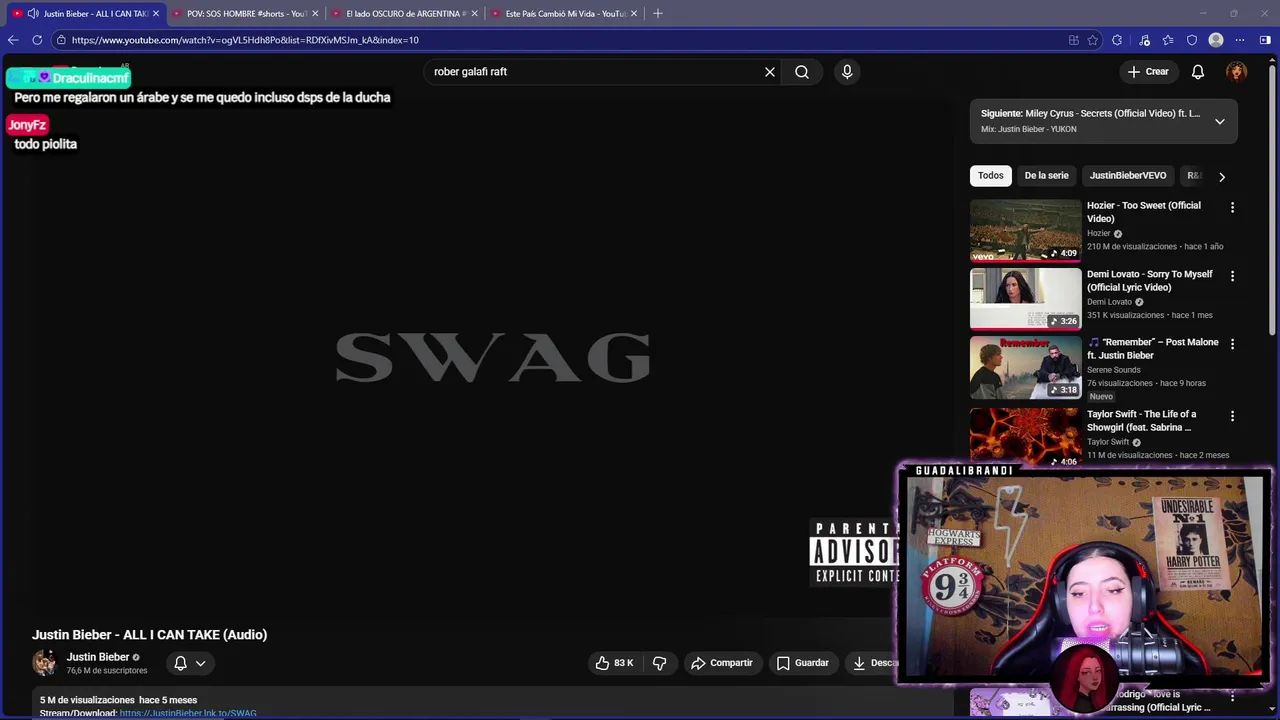
Task: Open options menu for Taylor Swift video
Action: click(1232, 416)
